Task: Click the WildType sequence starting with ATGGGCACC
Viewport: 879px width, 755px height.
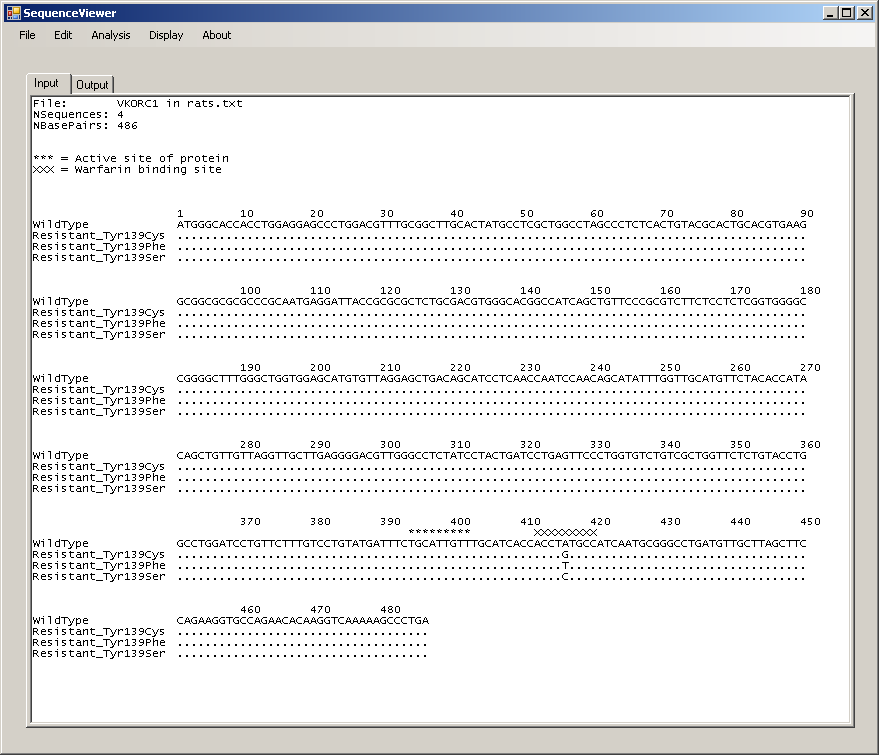Action: (x=491, y=225)
